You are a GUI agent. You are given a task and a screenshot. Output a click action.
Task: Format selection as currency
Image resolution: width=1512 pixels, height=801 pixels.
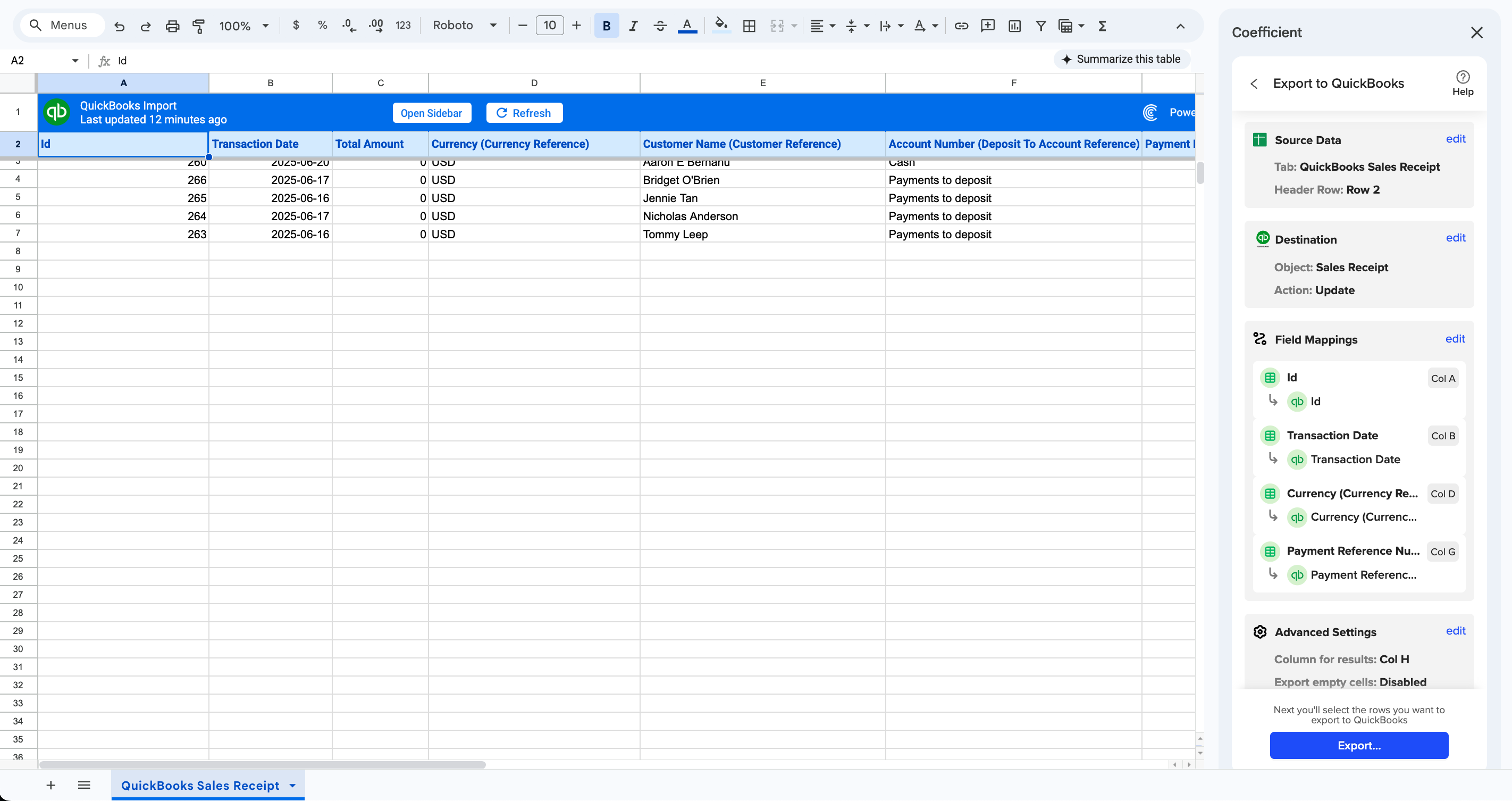point(296,25)
